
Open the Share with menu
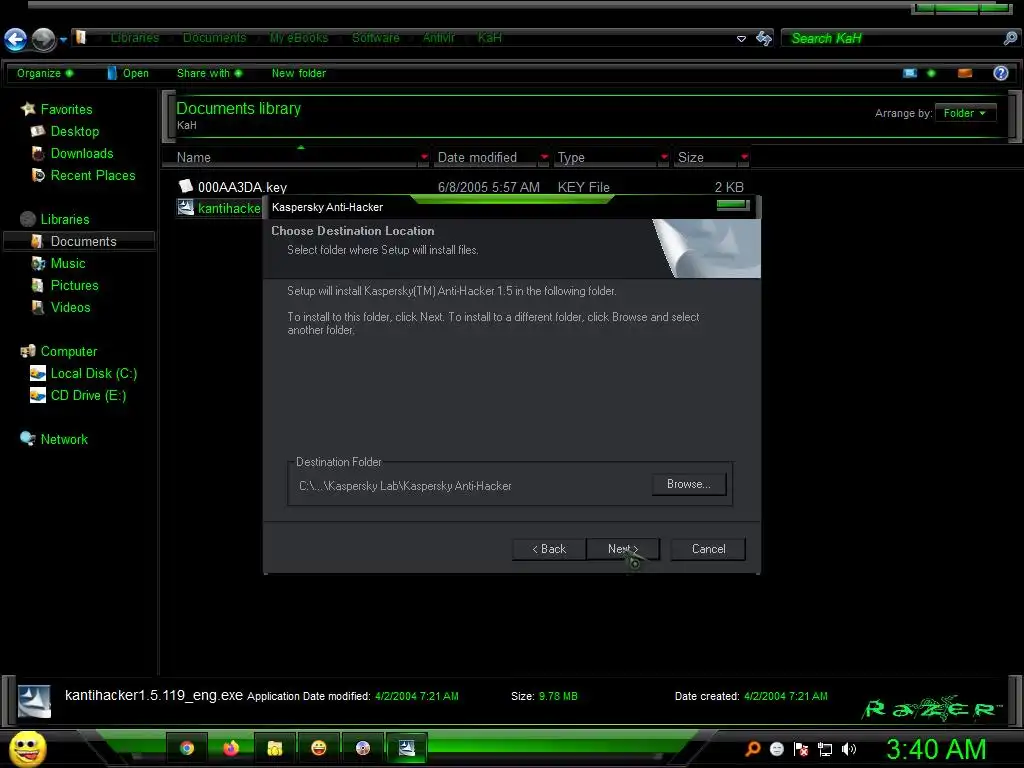coord(209,73)
